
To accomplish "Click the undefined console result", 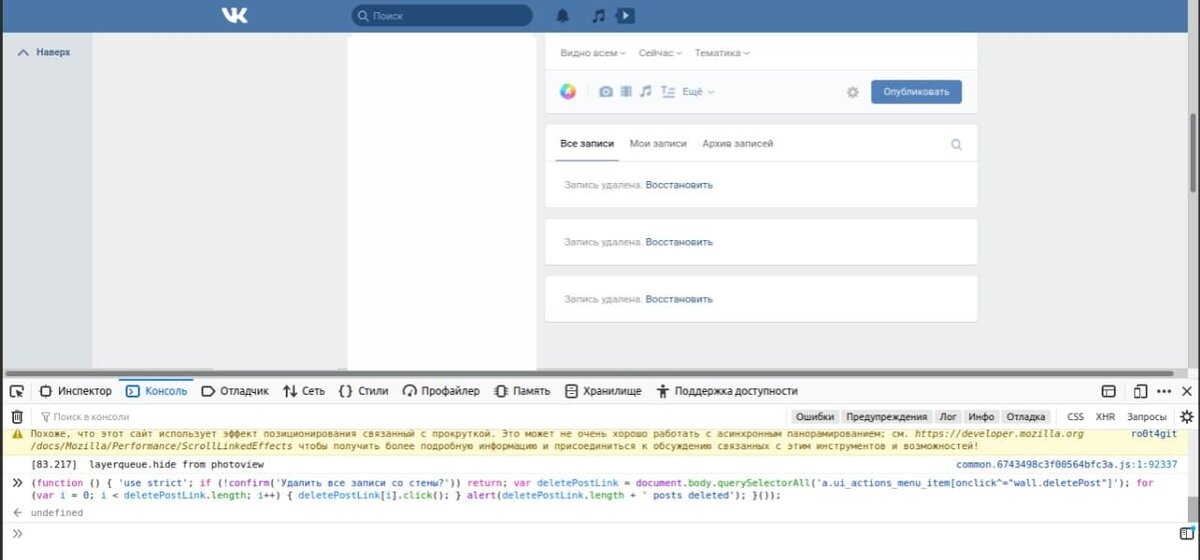I will (57, 513).
